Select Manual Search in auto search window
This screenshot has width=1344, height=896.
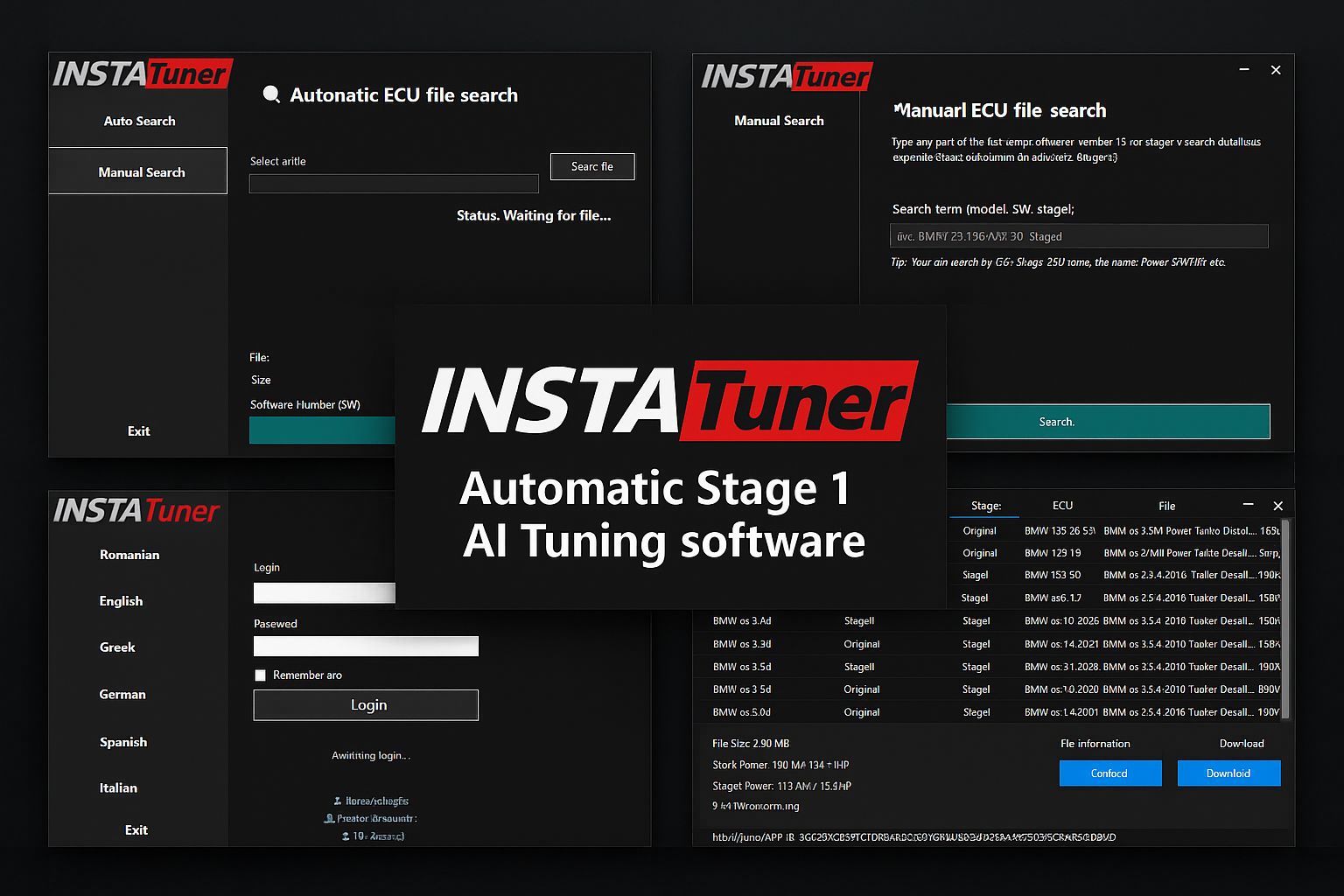138,171
